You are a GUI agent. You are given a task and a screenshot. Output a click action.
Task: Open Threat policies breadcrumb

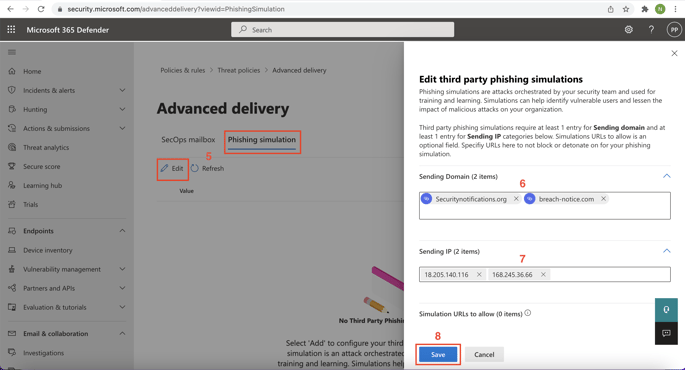tap(239, 70)
